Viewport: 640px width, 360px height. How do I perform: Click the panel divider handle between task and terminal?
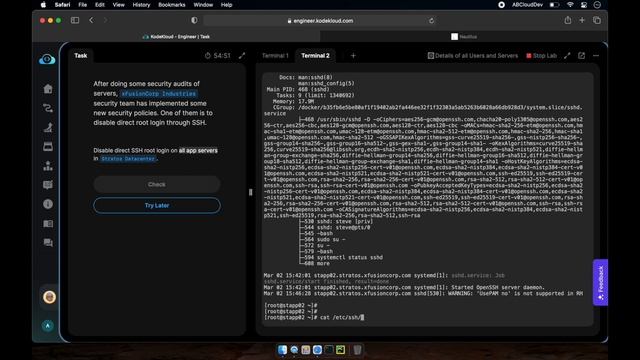[251, 192]
